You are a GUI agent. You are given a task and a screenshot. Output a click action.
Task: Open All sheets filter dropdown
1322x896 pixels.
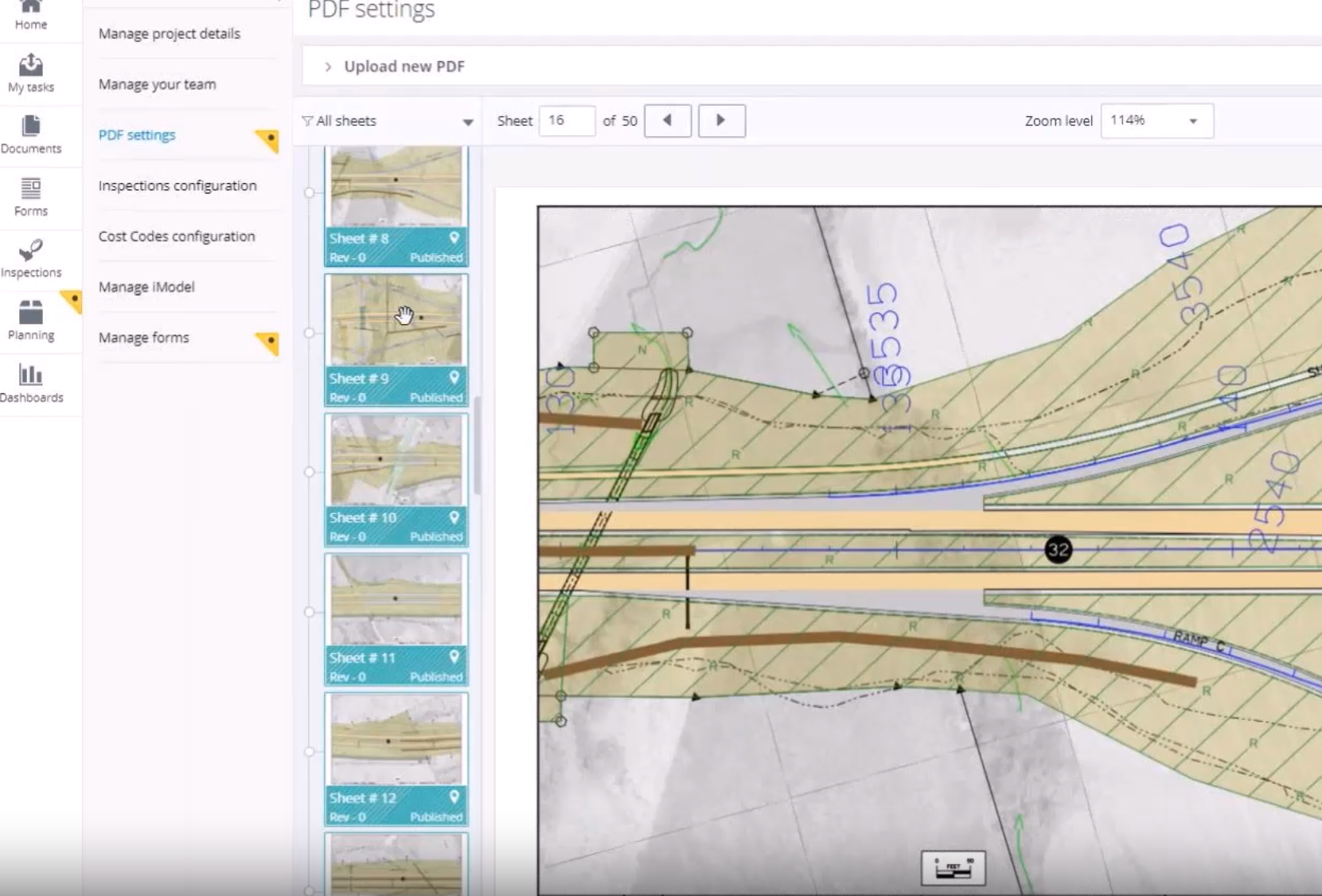[x=388, y=121]
